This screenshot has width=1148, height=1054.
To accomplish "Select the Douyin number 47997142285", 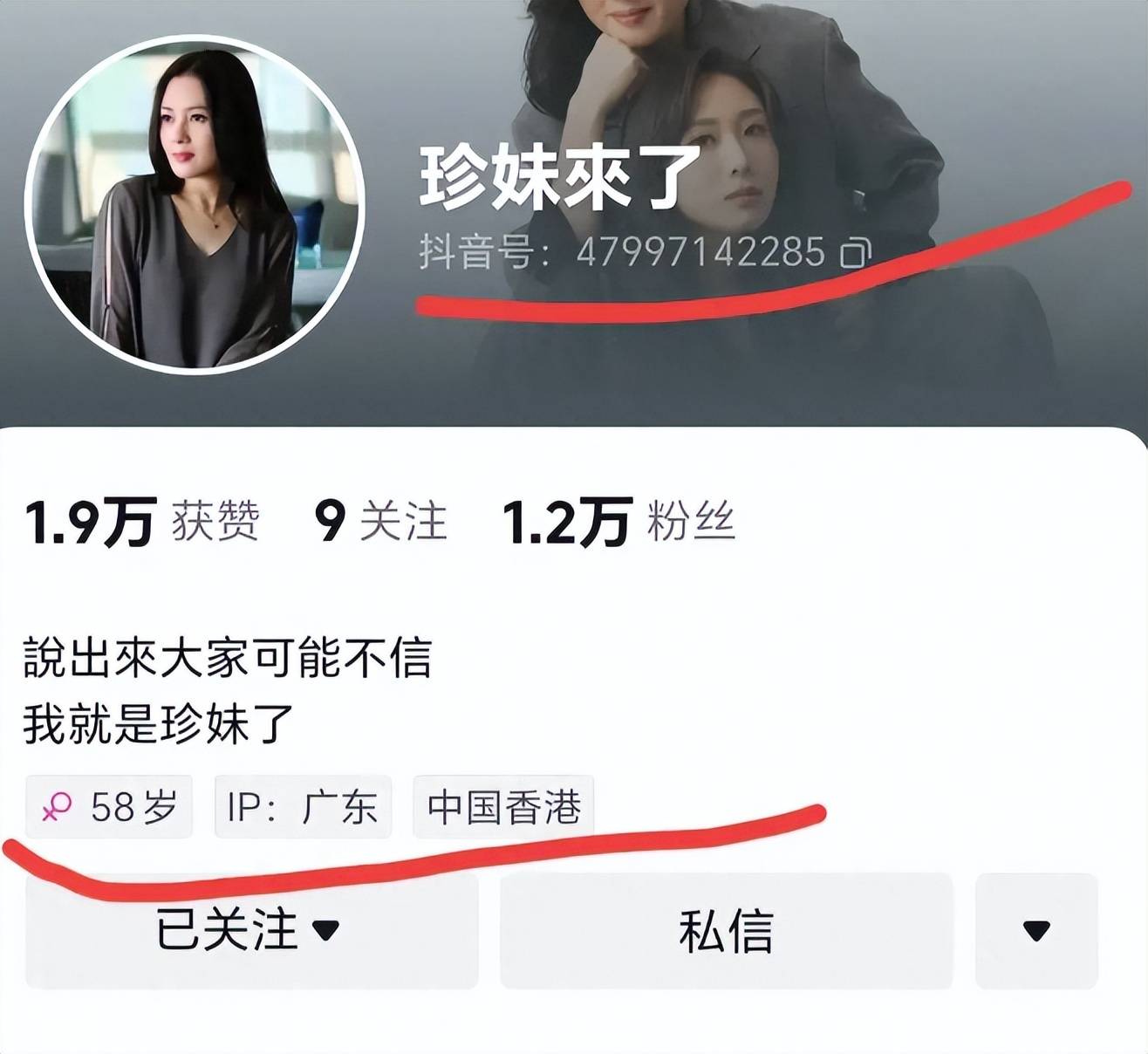I will coord(700,253).
